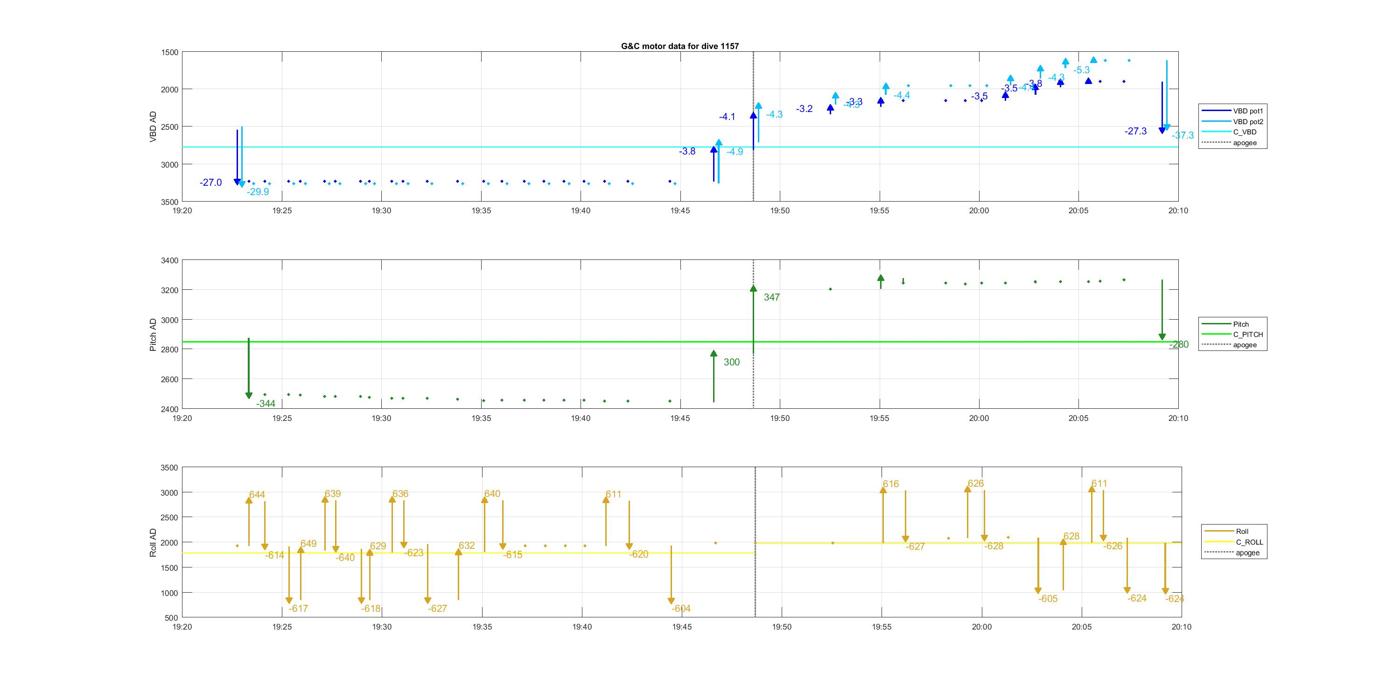Select the '639' roll data label

[x=332, y=493]
